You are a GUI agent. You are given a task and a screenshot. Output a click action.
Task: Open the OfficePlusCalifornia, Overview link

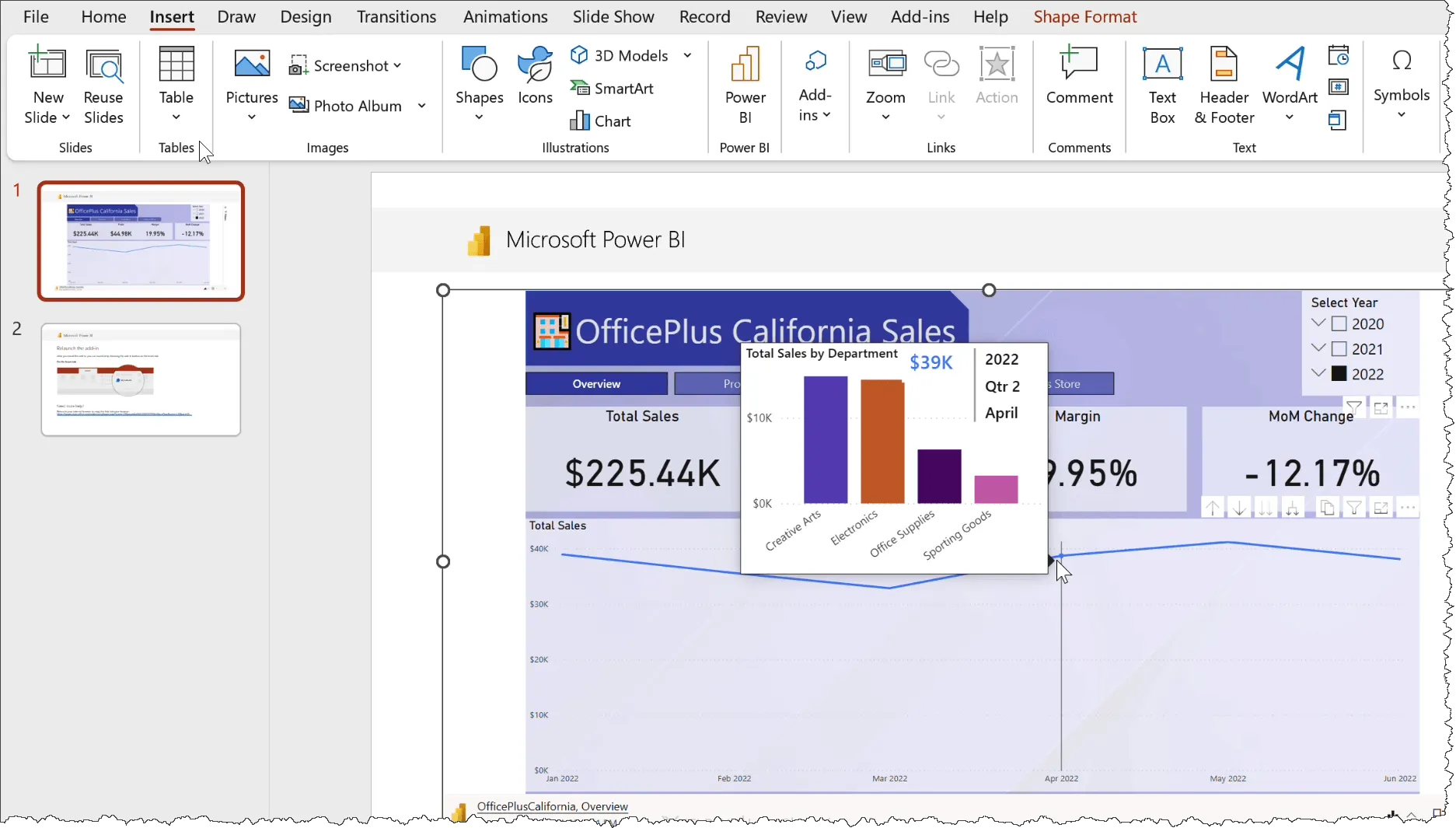click(552, 806)
